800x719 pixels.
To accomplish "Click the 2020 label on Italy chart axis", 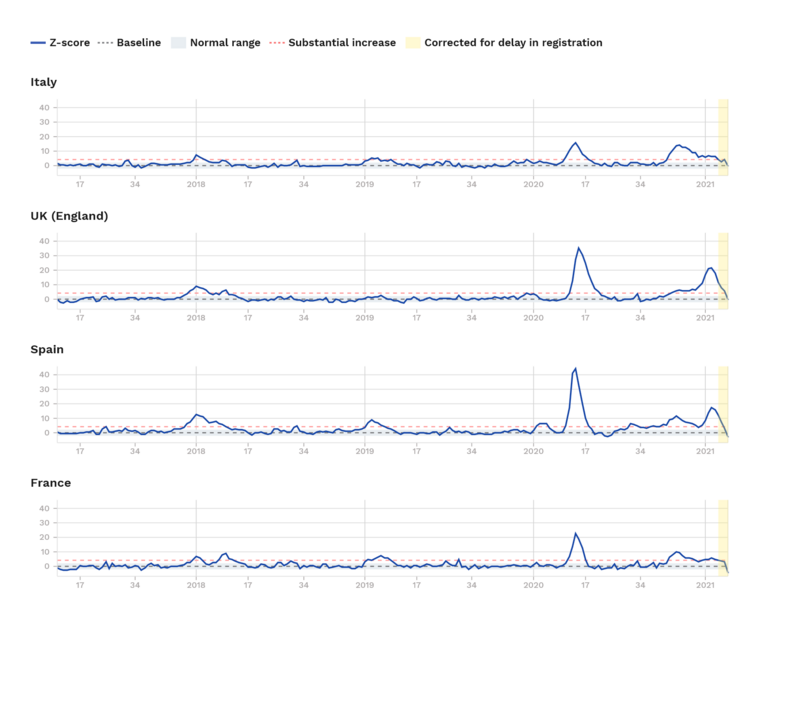I will click(x=534, y=184).
